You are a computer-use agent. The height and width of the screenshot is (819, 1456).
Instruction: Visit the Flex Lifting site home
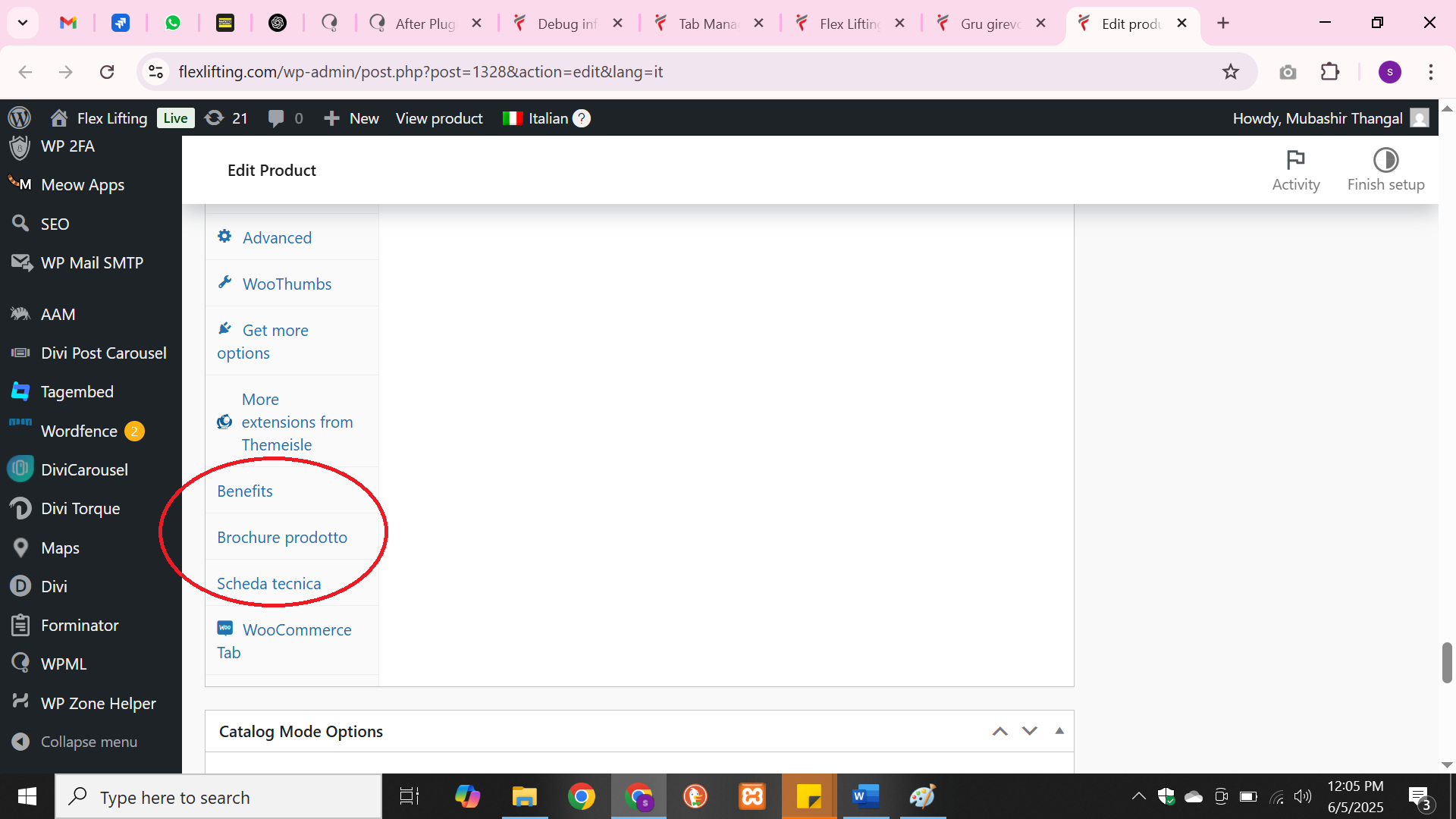coord(99,118)
